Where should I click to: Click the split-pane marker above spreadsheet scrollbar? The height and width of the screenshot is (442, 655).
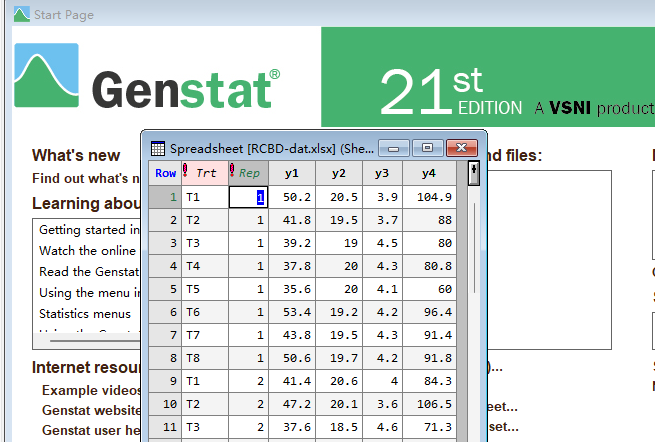(x=473, y=173)
